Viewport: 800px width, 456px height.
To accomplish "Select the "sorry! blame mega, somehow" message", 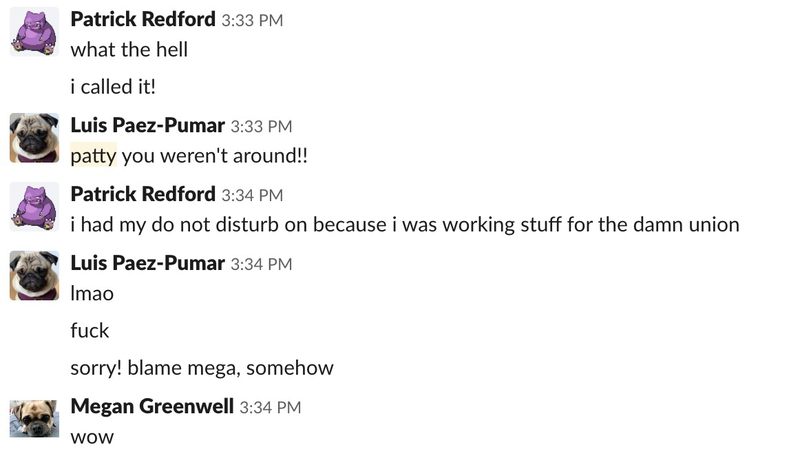I will tap(202, 368).
